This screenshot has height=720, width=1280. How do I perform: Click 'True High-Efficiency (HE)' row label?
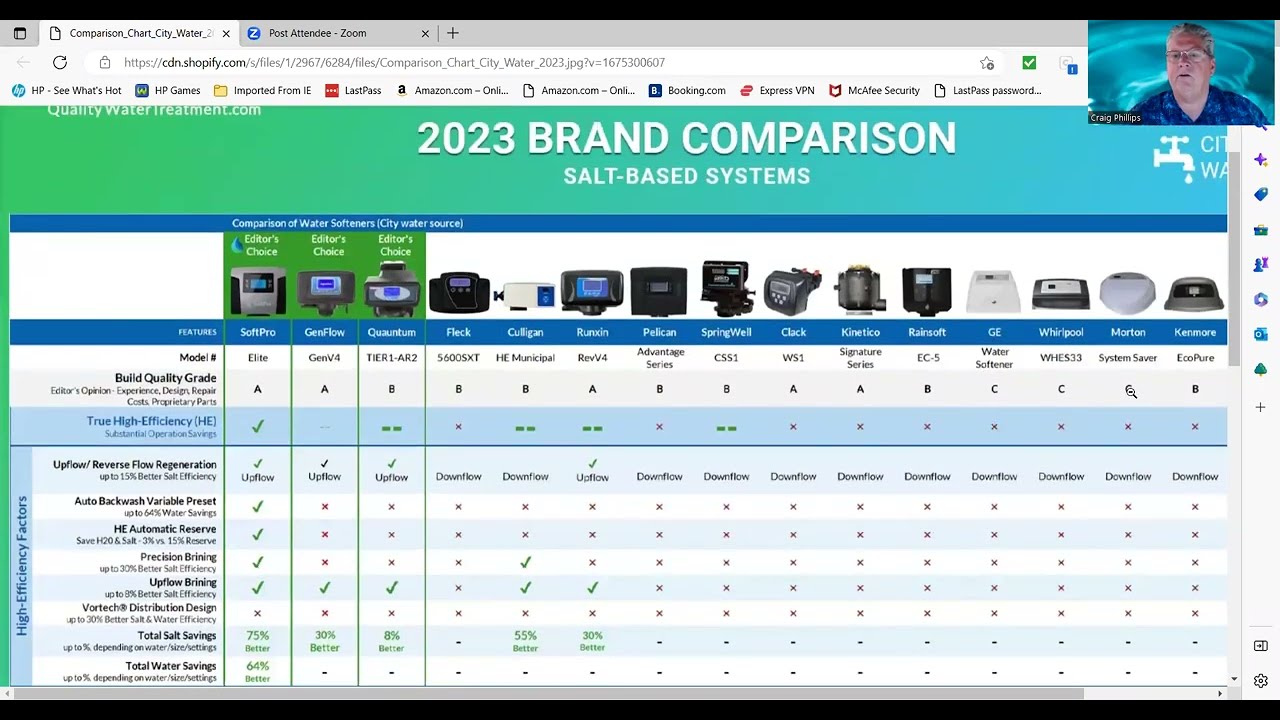pos(151,421)
